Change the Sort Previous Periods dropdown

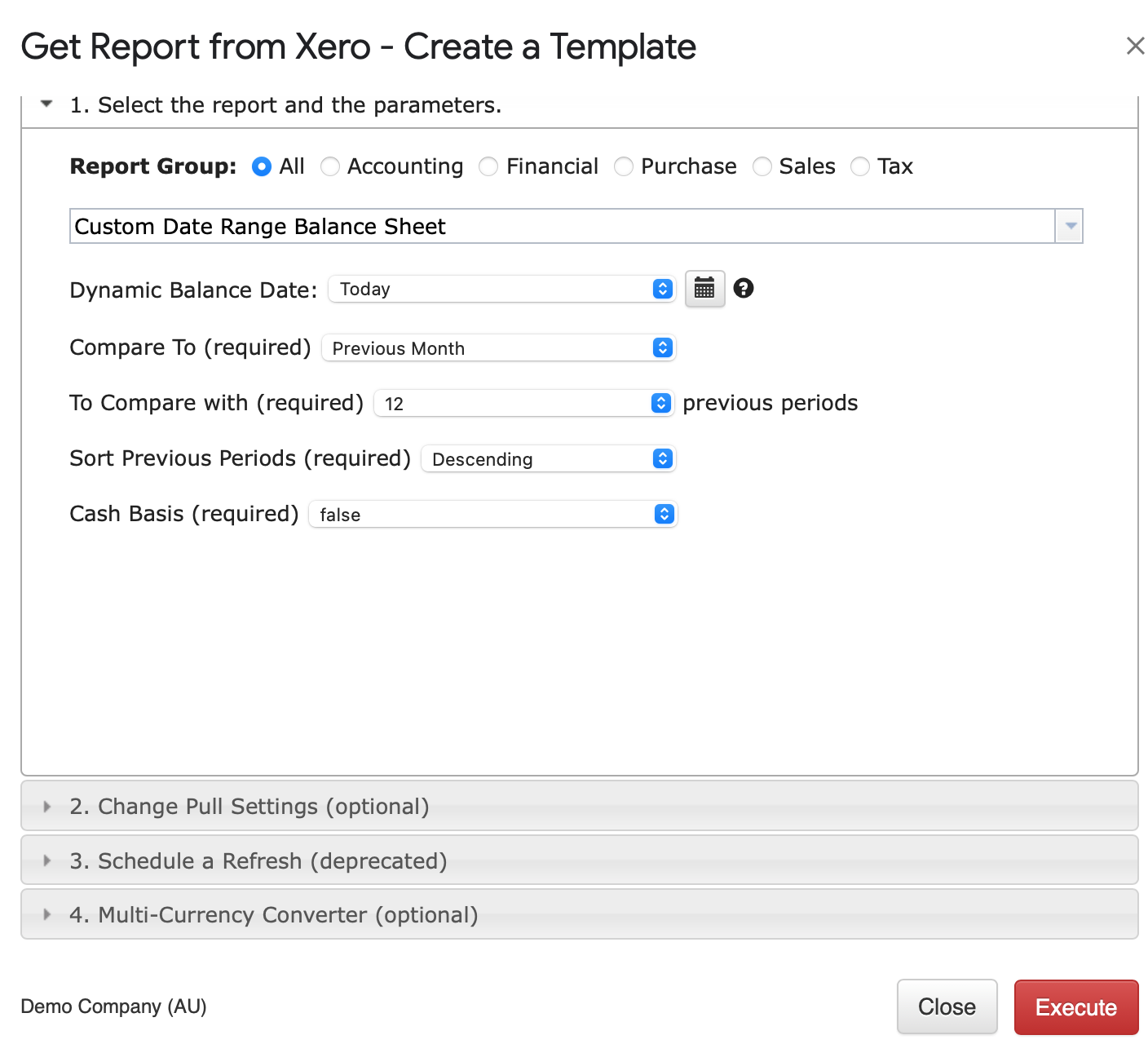pyautogui.click(x=548, y=459)
